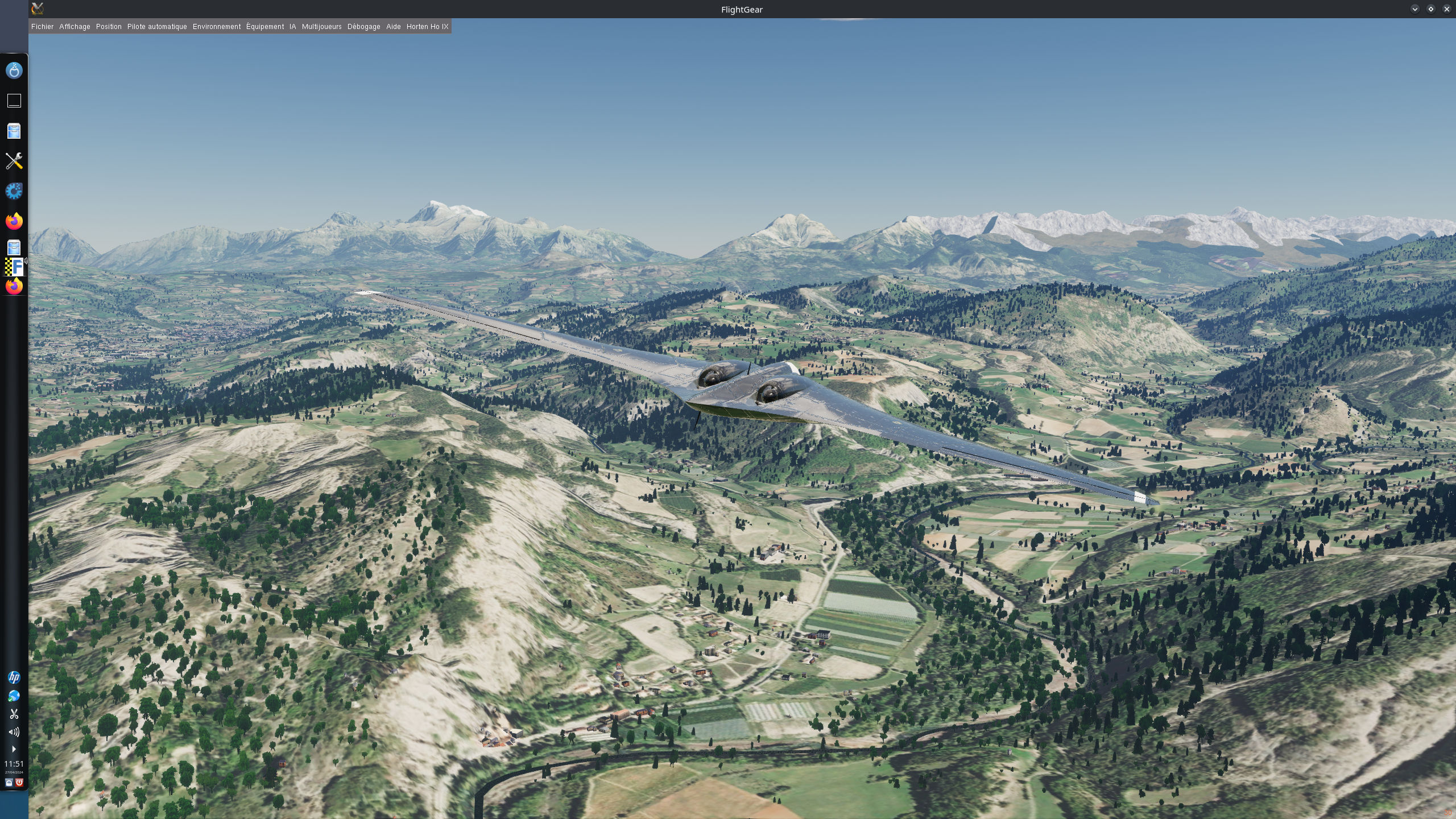Click the network globe status icon
This screenshot has width=1456, height=819.
[x=14, y=696]
